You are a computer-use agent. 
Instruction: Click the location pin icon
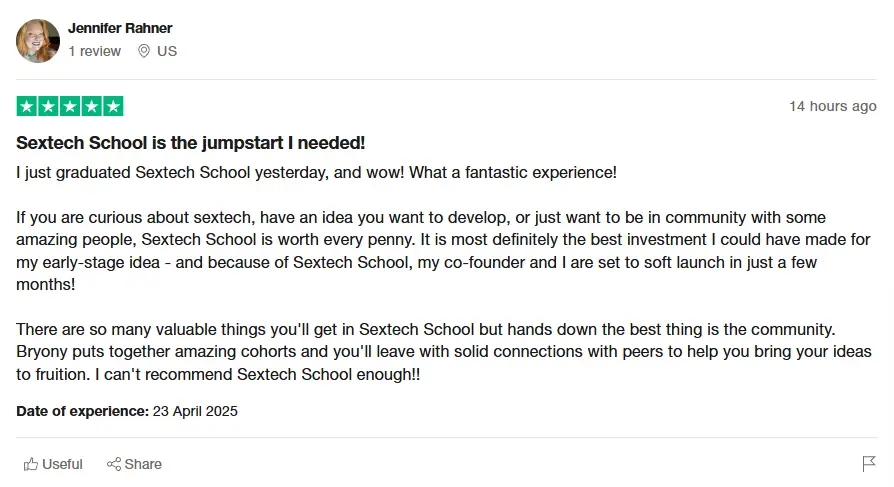click(144, 51)
